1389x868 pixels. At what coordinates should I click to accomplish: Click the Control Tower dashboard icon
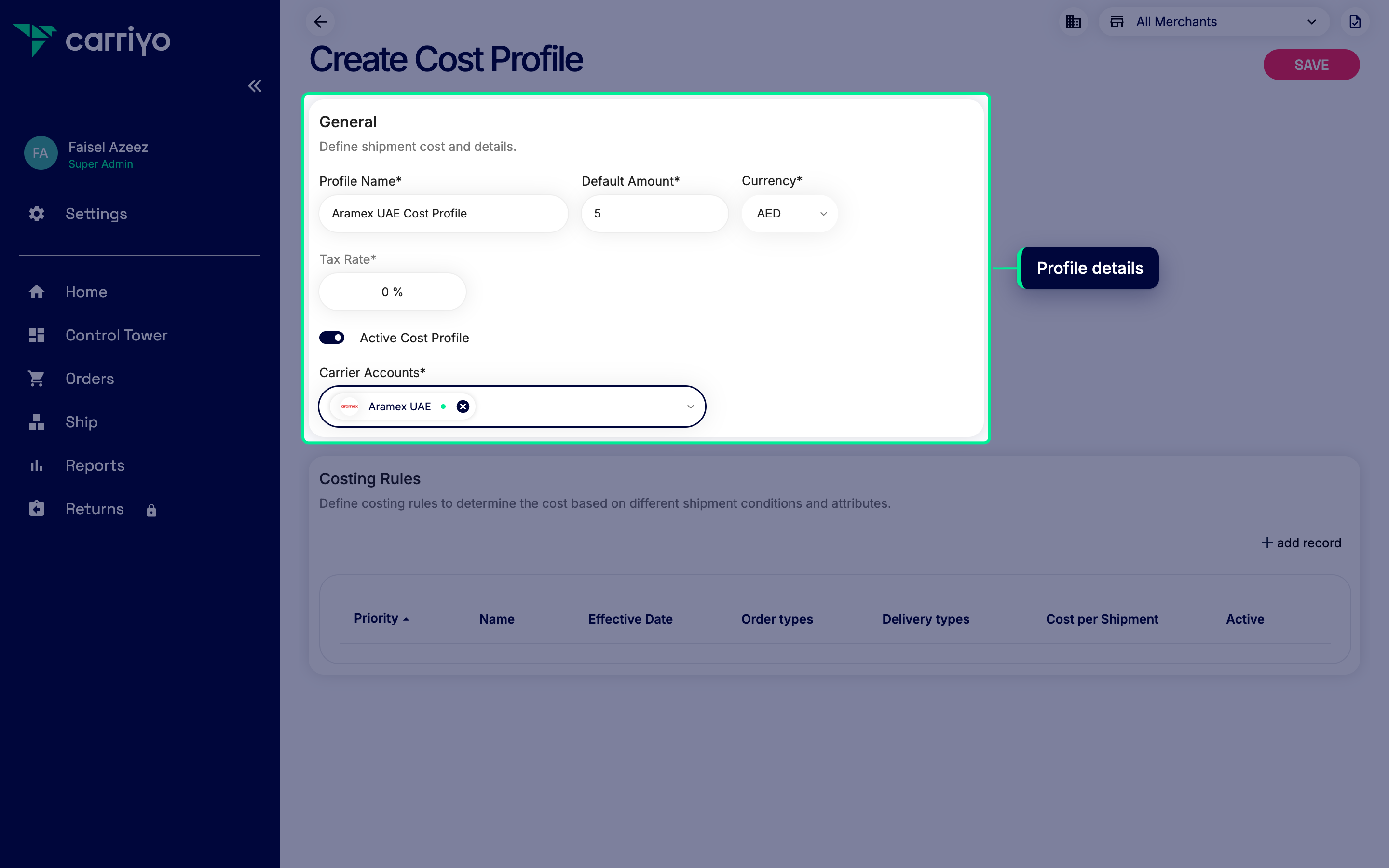coord(37,335)
